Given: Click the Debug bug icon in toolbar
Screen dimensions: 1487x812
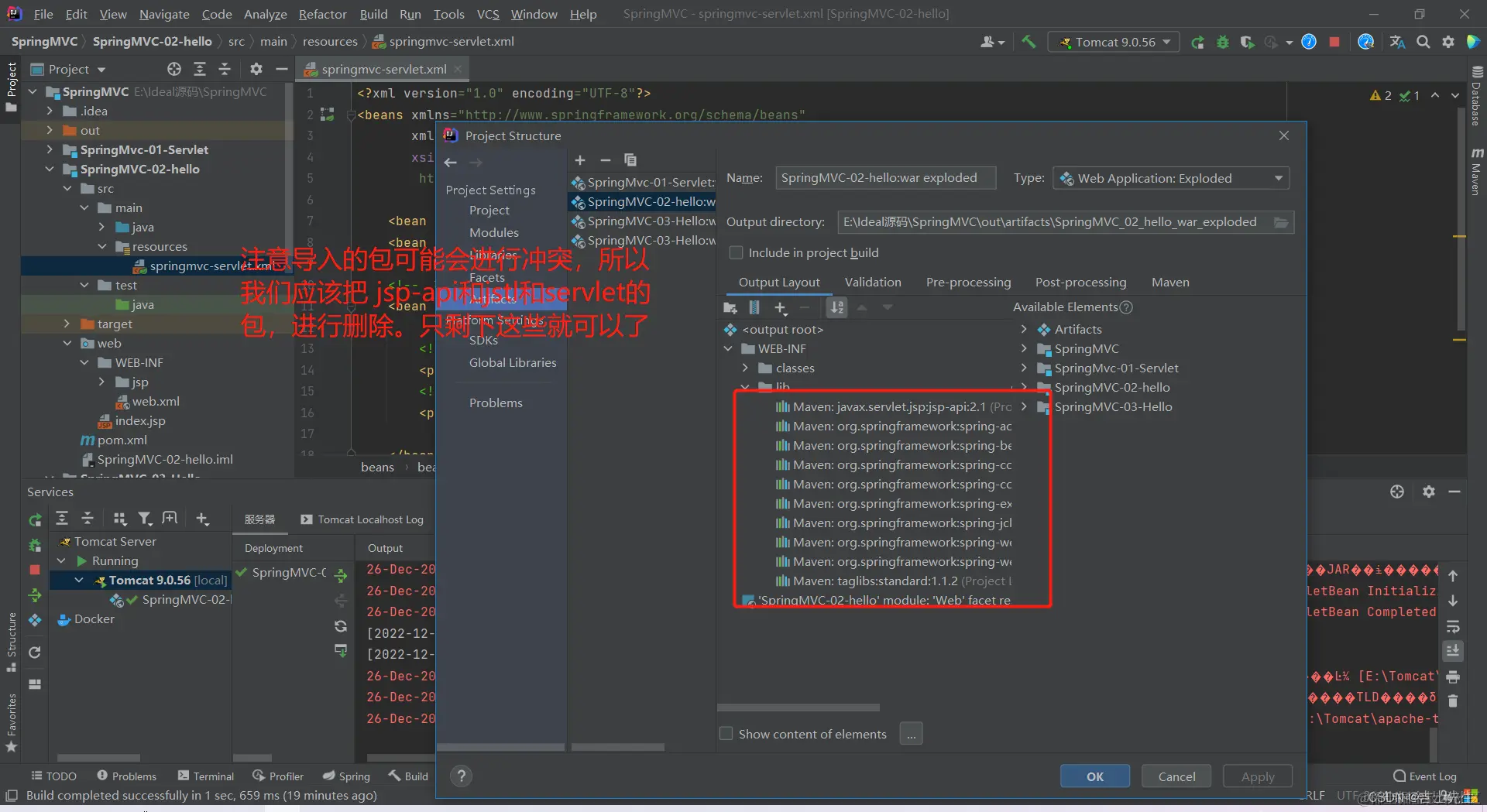Looking at the screenshot, I should click(x=1222, y=42).
